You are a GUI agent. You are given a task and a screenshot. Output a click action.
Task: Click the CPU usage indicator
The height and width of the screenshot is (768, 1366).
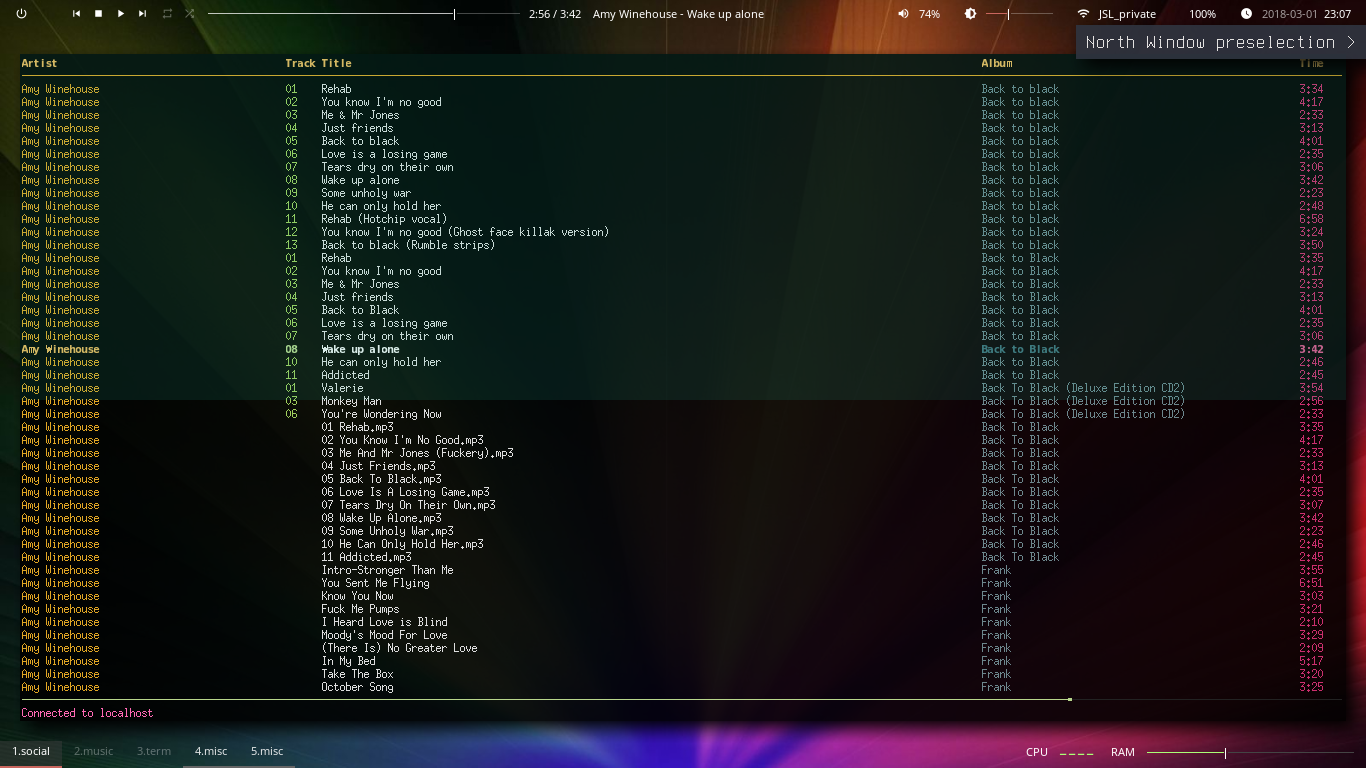click(1060, 752)
